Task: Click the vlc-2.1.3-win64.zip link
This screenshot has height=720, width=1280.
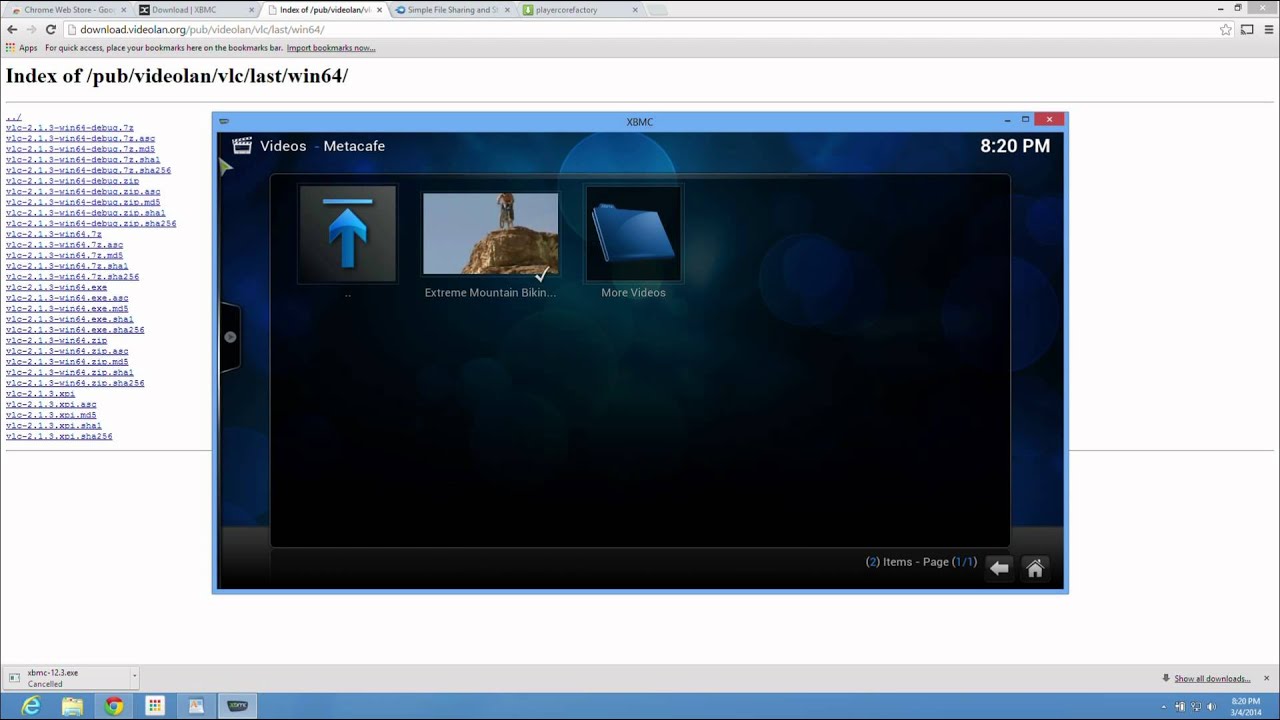Action: [56, 340]
